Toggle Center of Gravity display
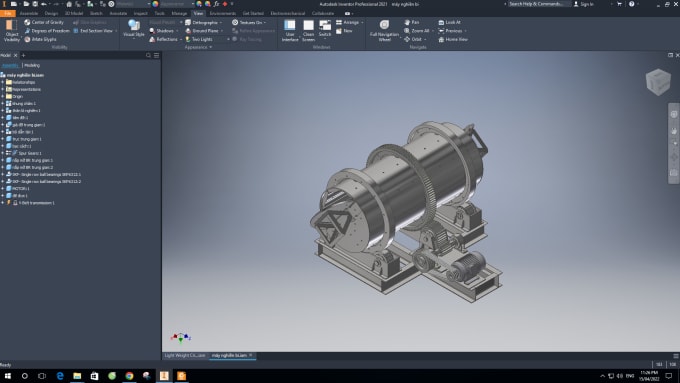680x383 pixels. [44, 22]
